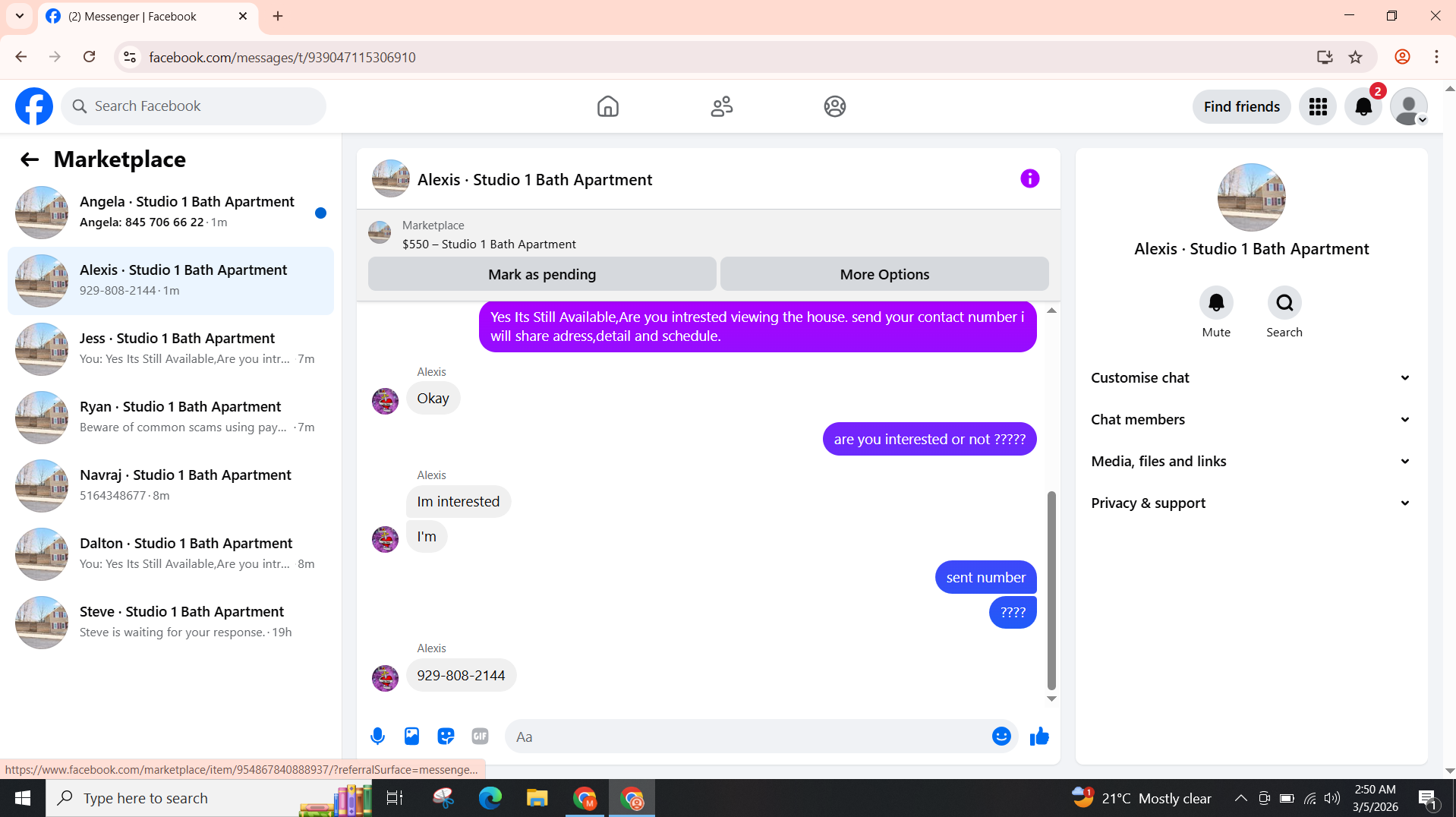Open the Facebook menu grid icon
The height and width of the screenshot is (817, 1456).
click(x=1318, y=106)
